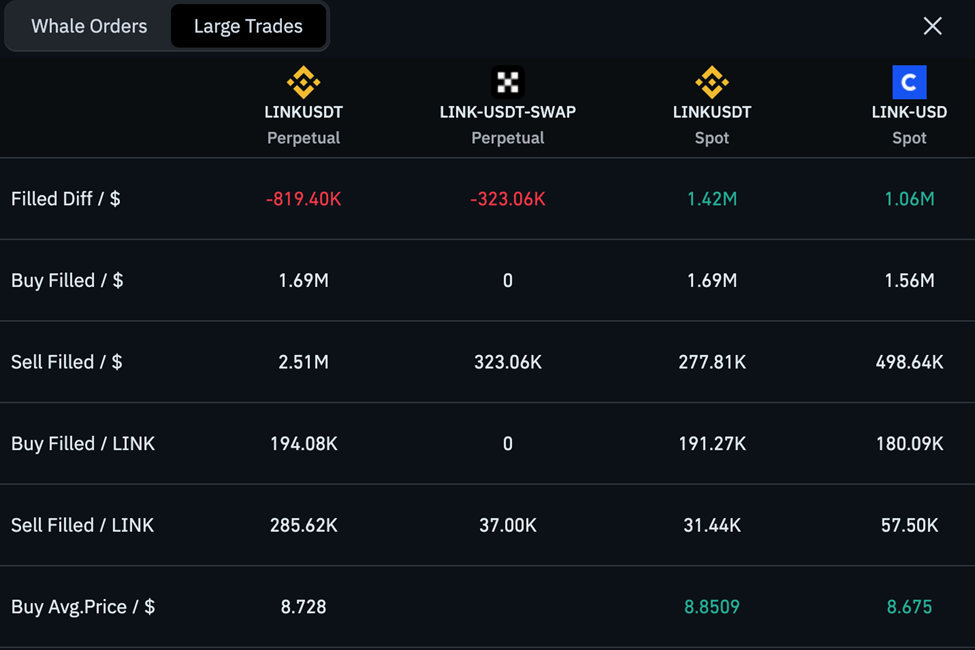Click the Buy Filled / $ row label
975x650 pixels.
click(67, 281)
